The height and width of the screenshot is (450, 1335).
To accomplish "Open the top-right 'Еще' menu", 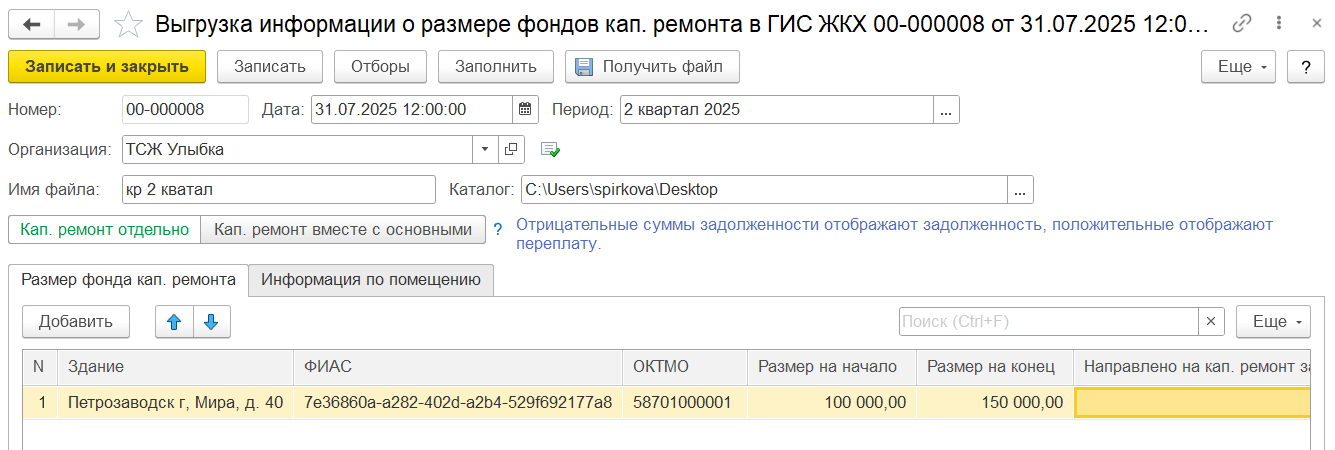I will (1240, 67).
